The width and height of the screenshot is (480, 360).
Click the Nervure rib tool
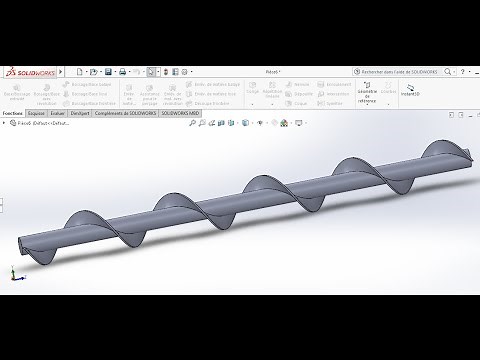click(297, 84)
